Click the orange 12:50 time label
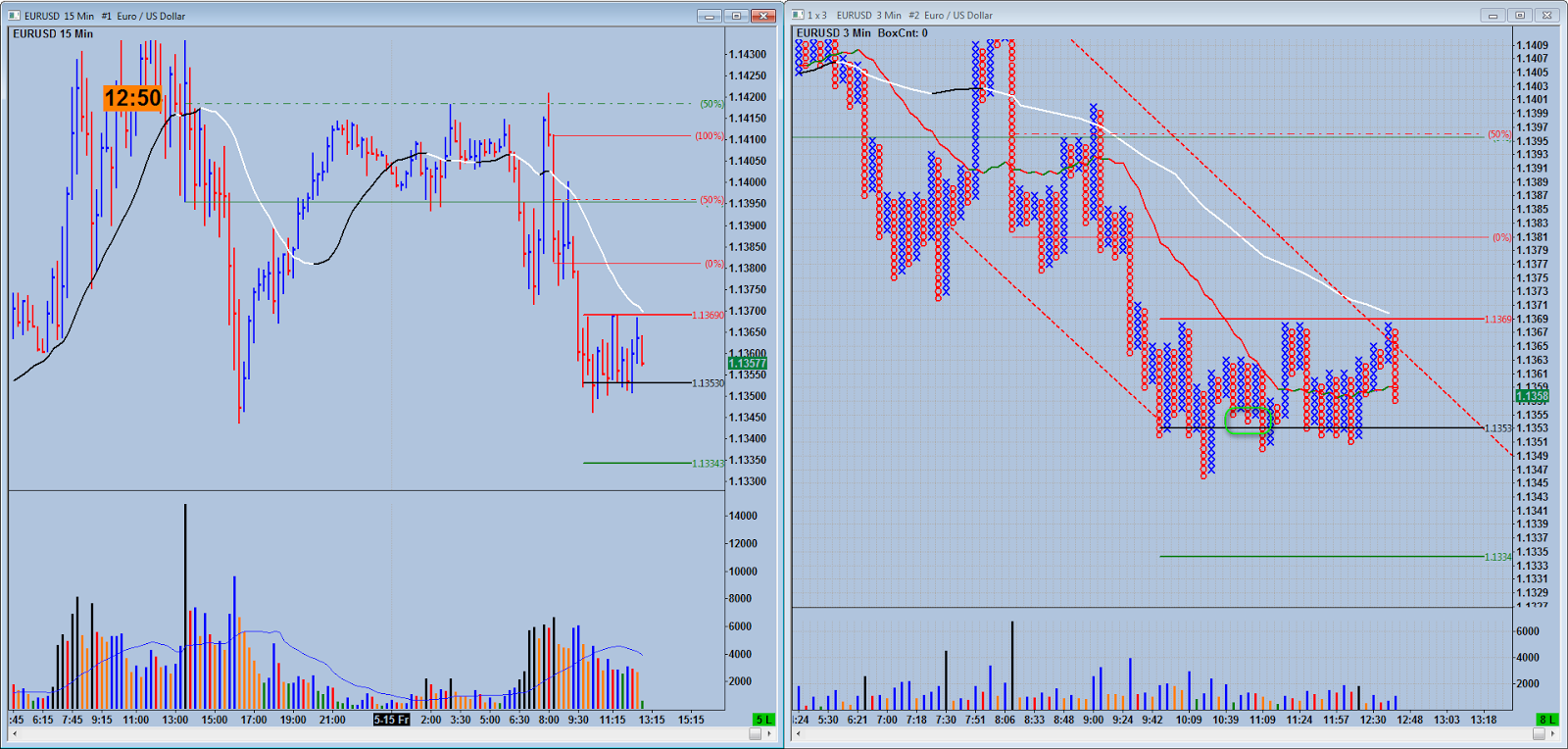This screenshot has height=749, width=1568. coord(132,98)
